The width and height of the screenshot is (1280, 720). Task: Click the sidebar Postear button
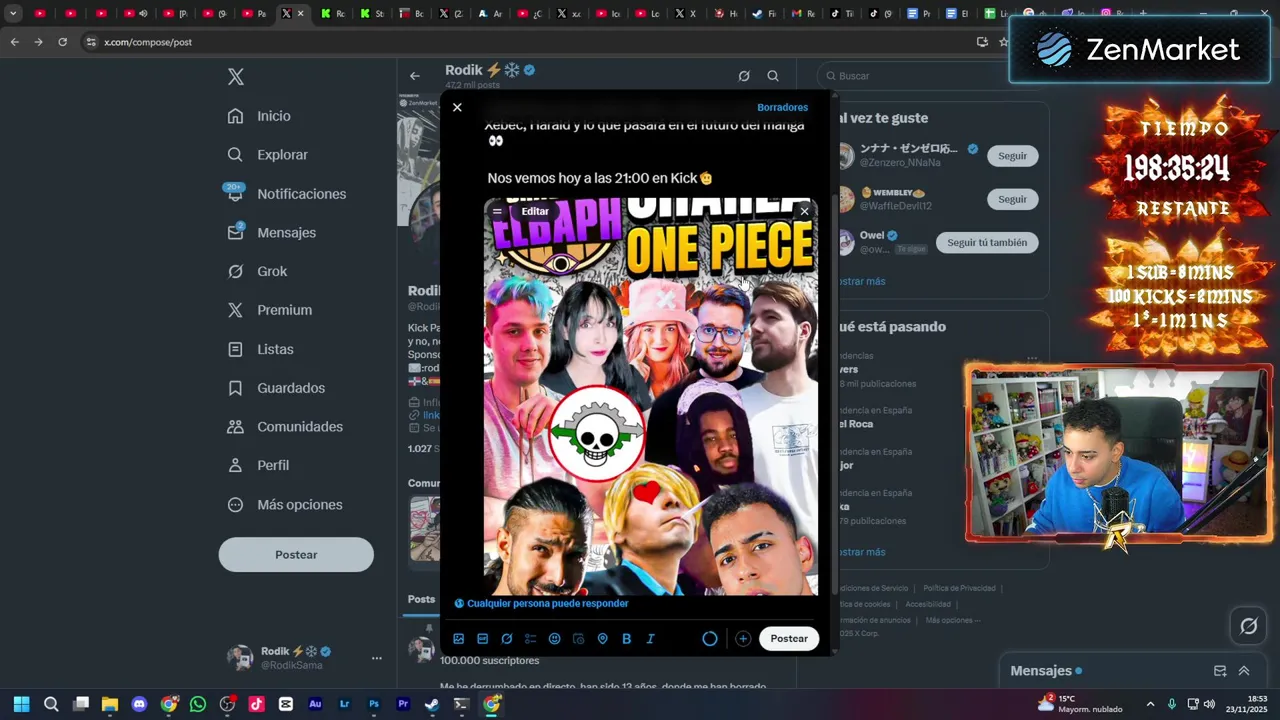296,555
